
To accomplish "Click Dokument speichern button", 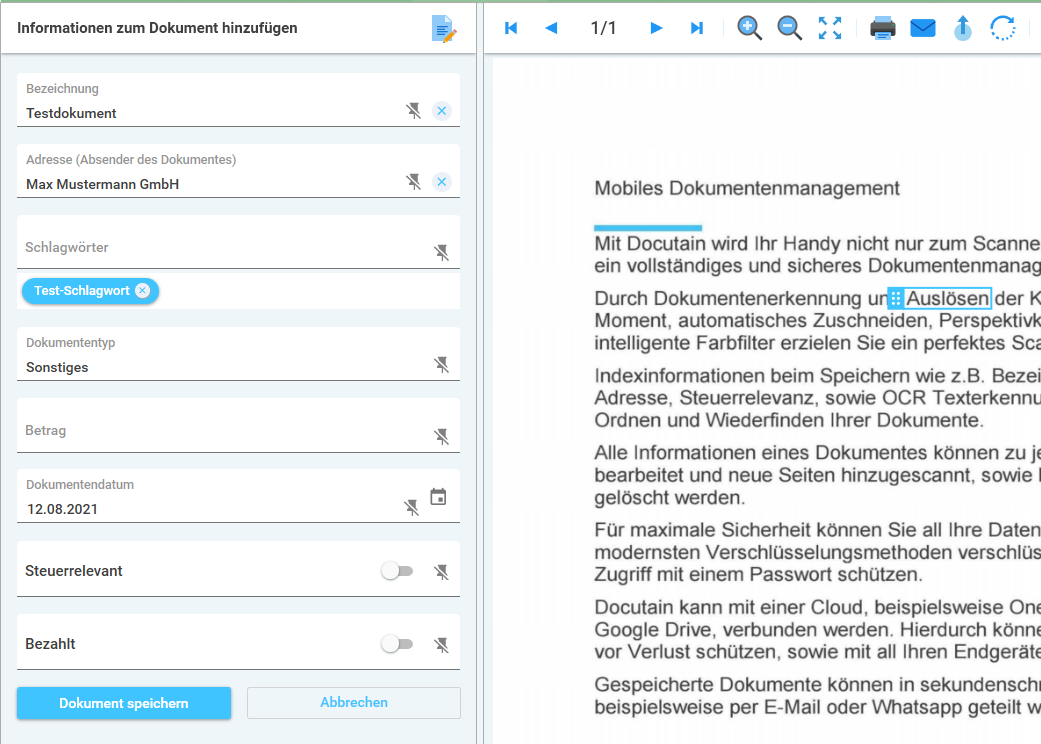I will [x=124, y=703].
